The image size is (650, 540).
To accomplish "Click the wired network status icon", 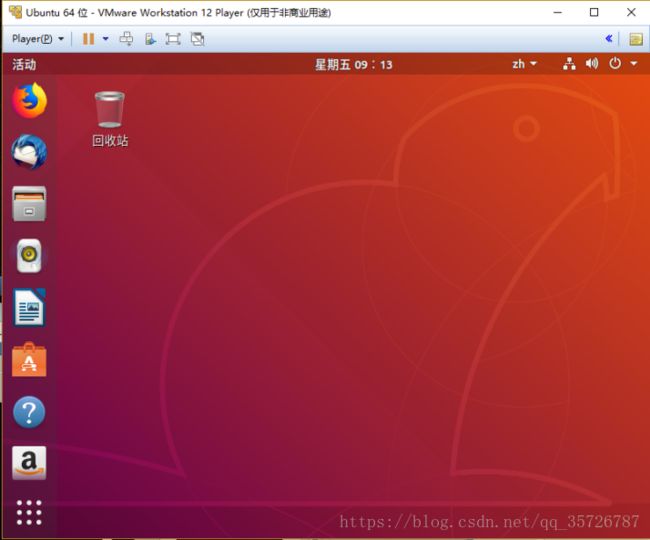I will [569, 64].
